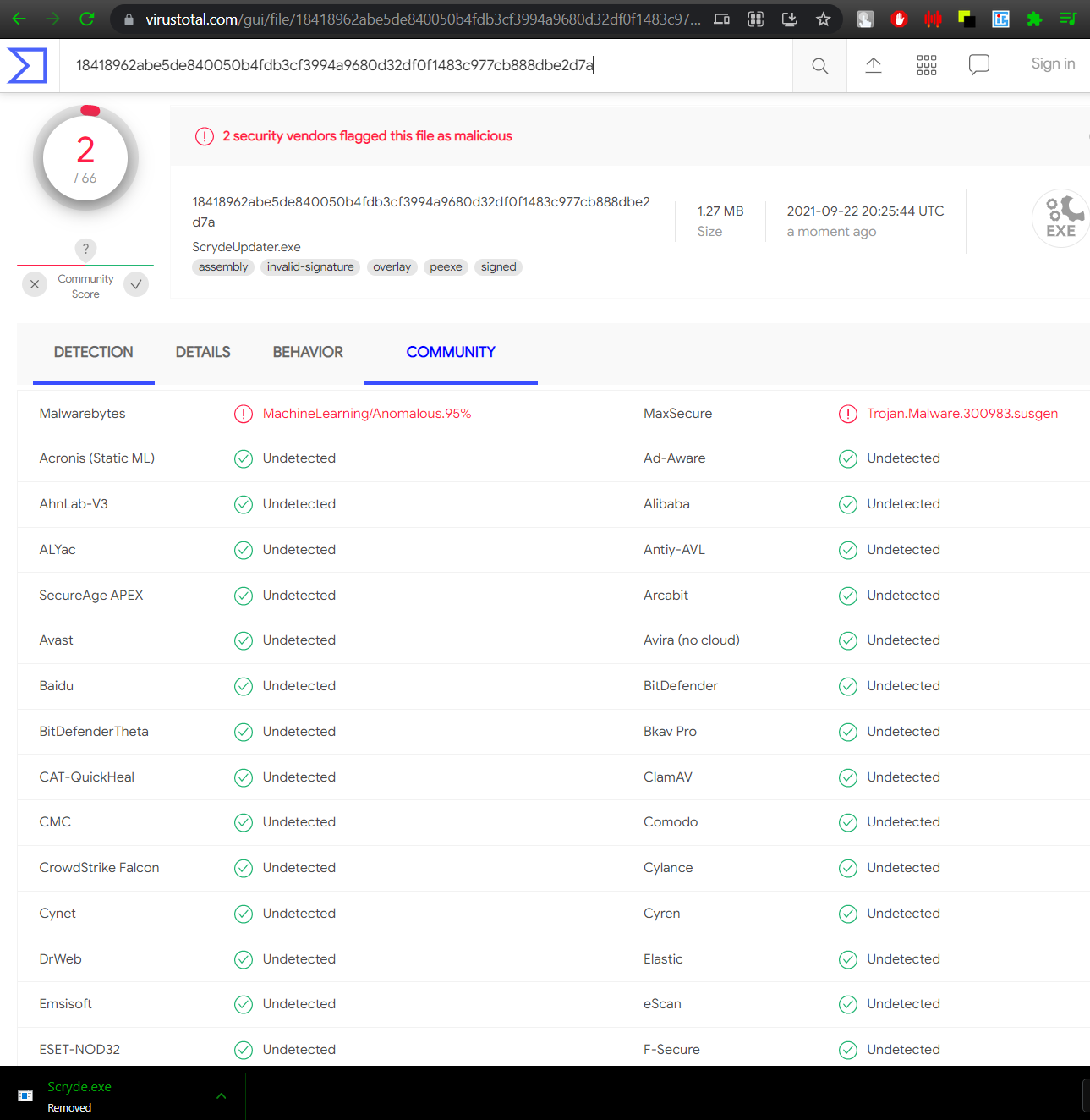Click the invalid-signature tag
This screenshot has height=1120, width=1090.
pyautogui.click(x=310, y=267)
